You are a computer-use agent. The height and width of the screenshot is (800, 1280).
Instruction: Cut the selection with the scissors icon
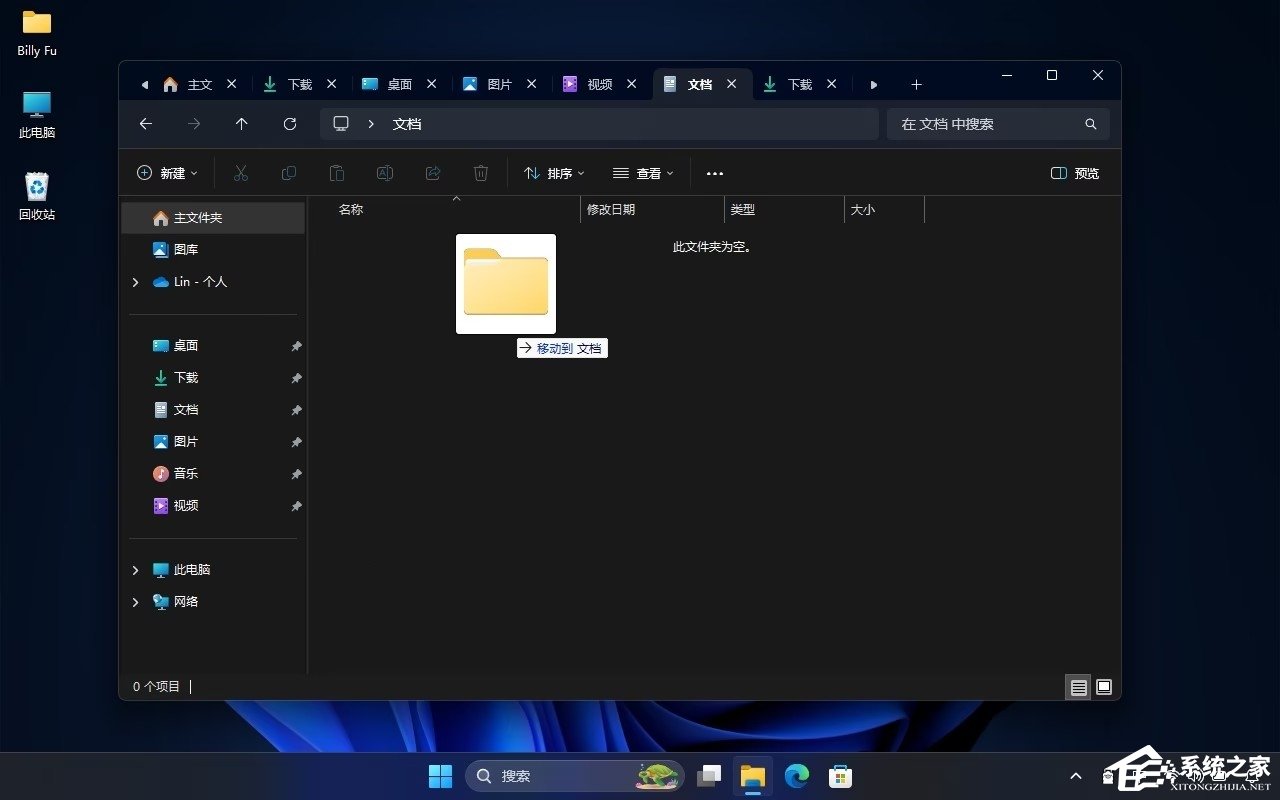(240, 173)
